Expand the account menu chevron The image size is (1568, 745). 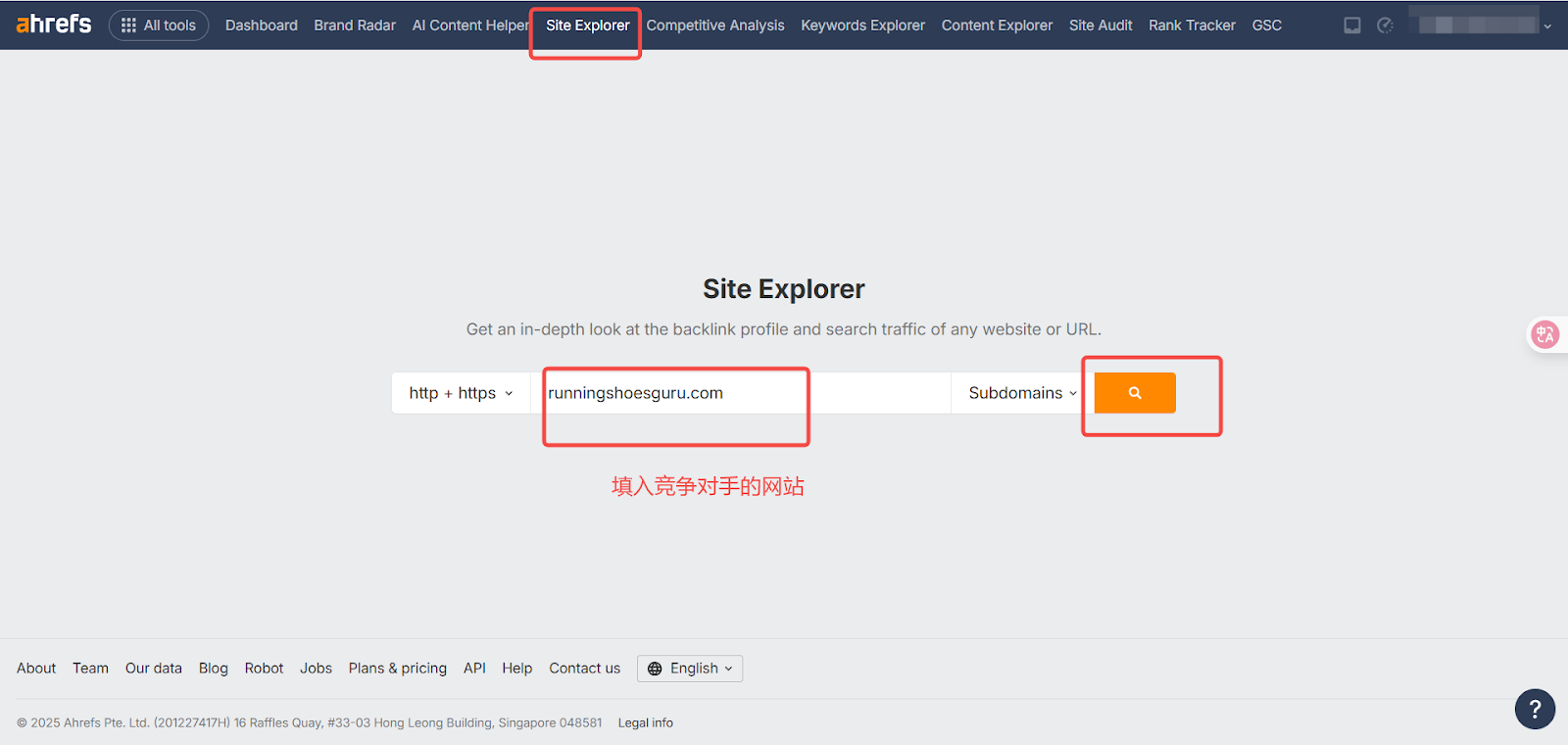[x=1547, y=26]
